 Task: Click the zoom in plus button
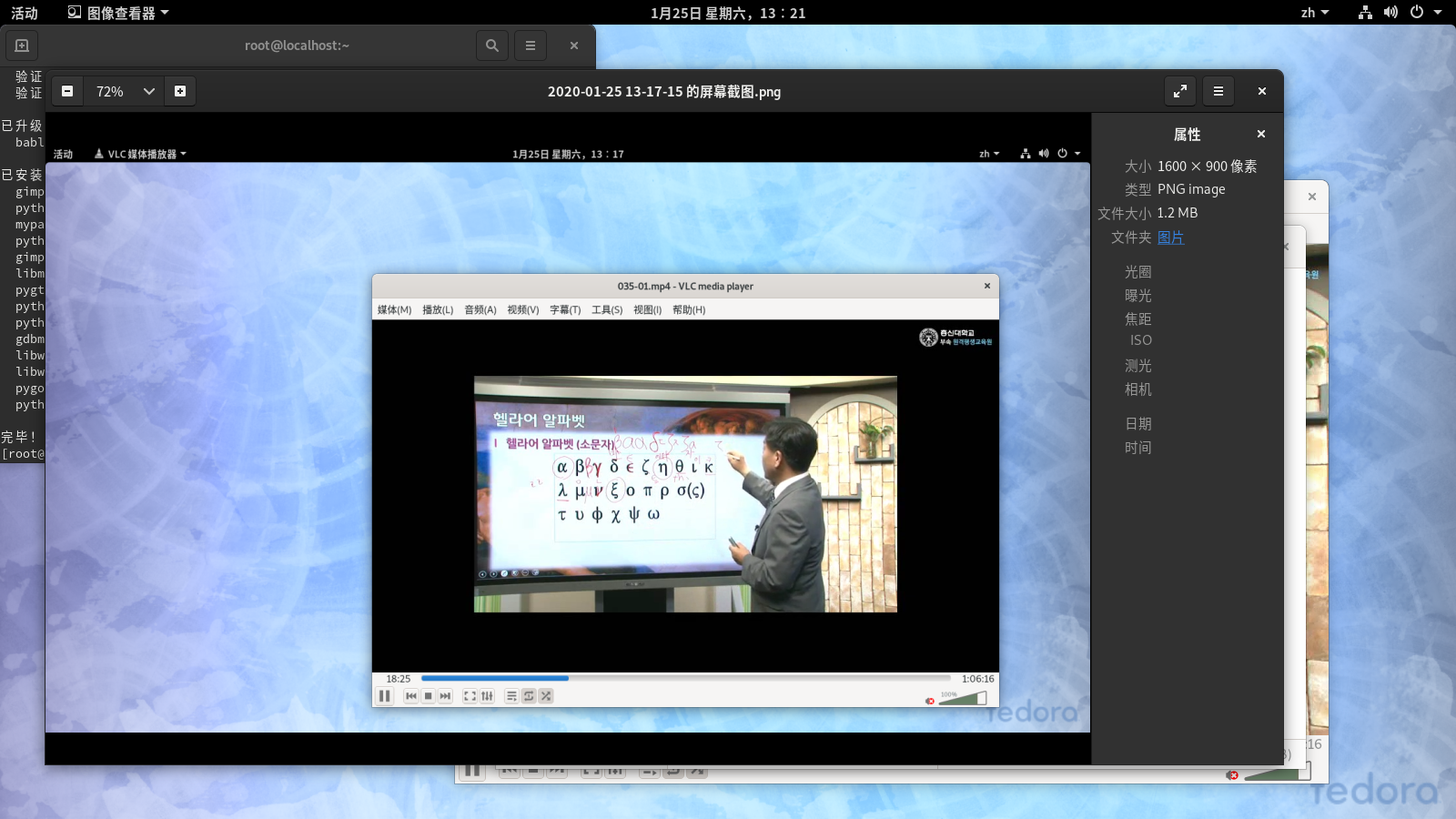180,91
